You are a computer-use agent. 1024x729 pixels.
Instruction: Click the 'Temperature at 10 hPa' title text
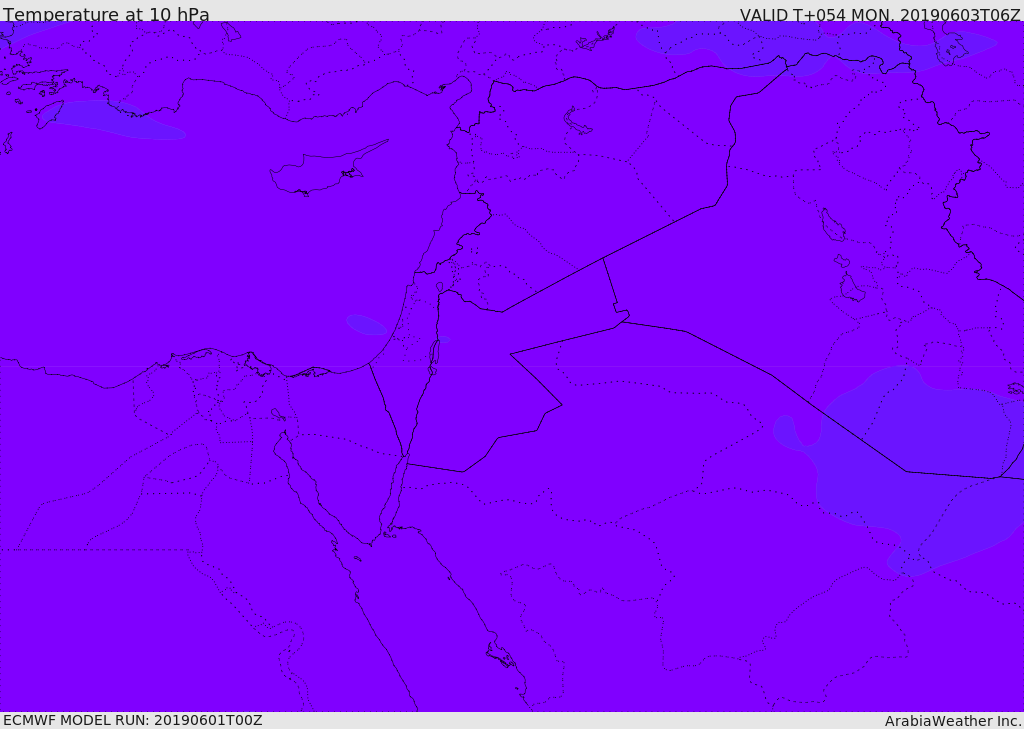[x=106, y=14]
